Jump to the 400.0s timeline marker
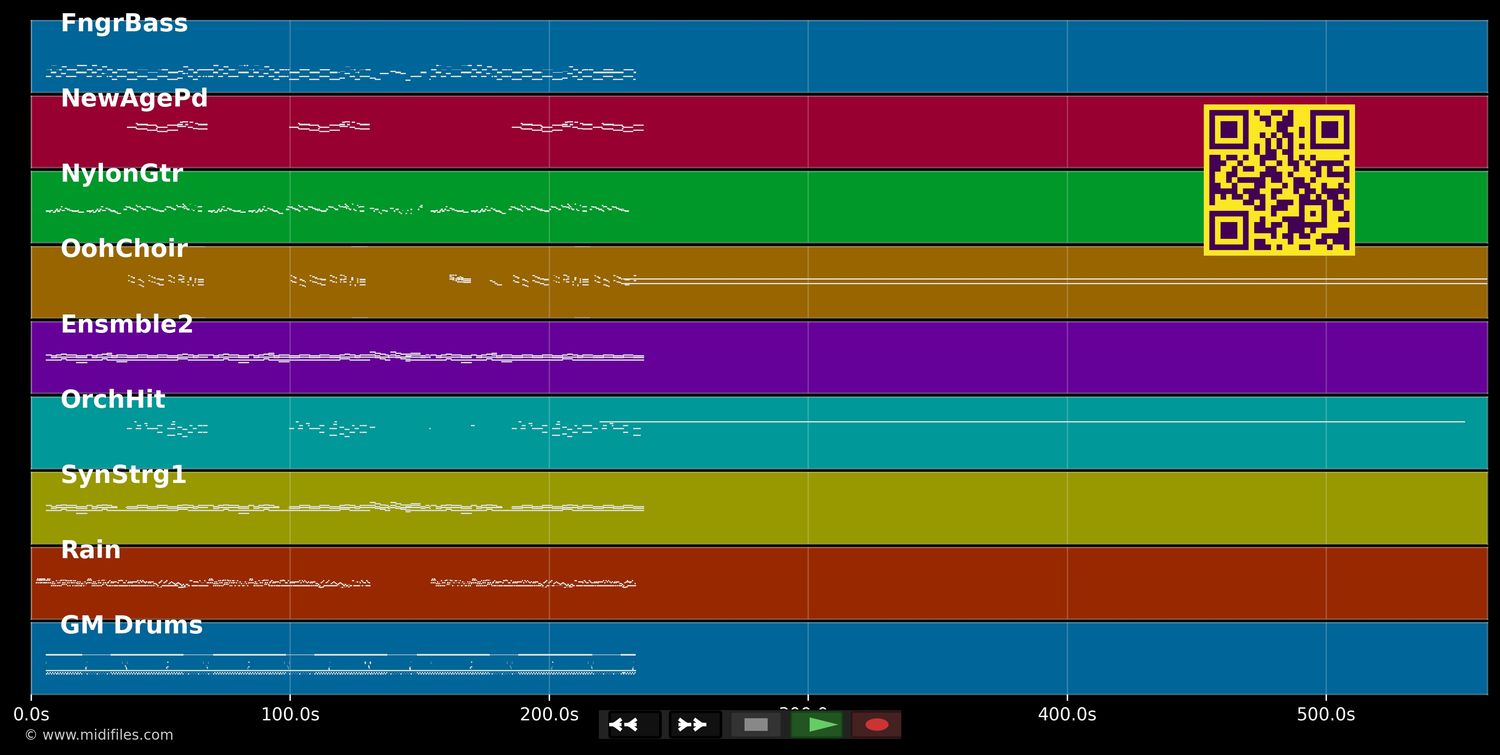 click(1067, 715)
